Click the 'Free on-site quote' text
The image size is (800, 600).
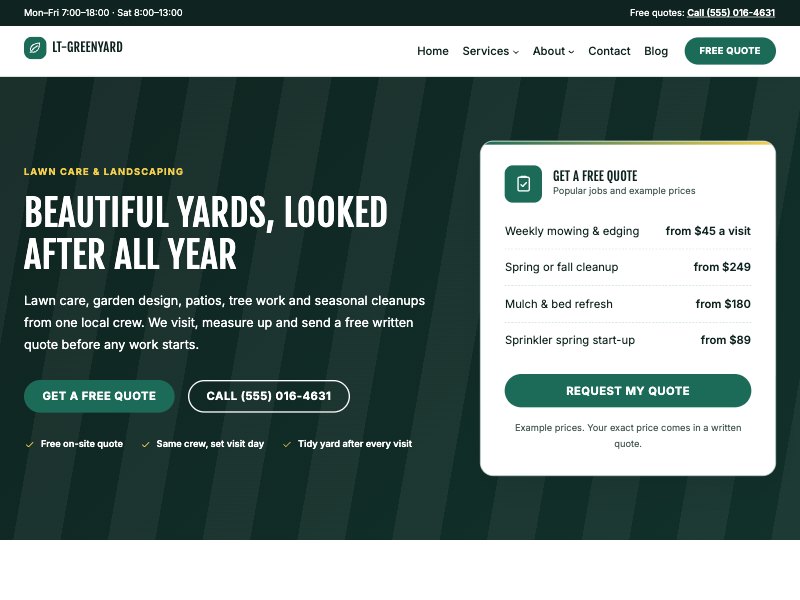(82, 444)
